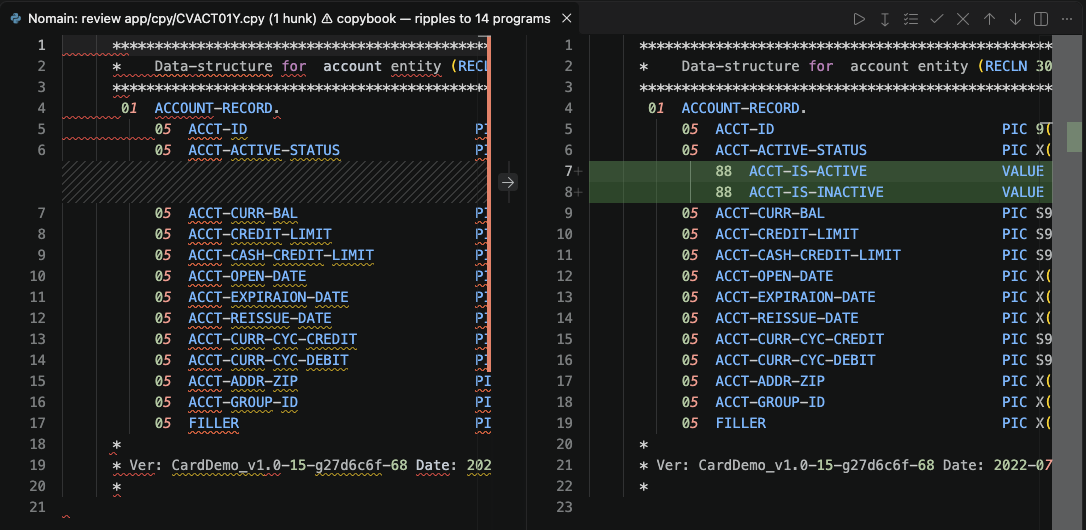Click ACCT-REISSUE-DATE in the left pane
Screen dimensions: 1086x530
260,319
